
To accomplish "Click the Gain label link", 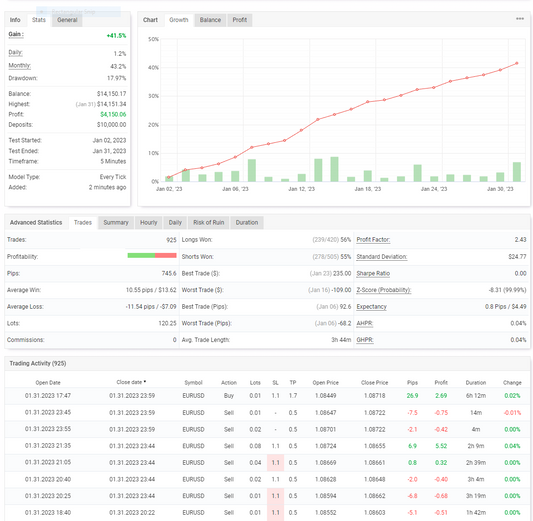I will [16, 34].
